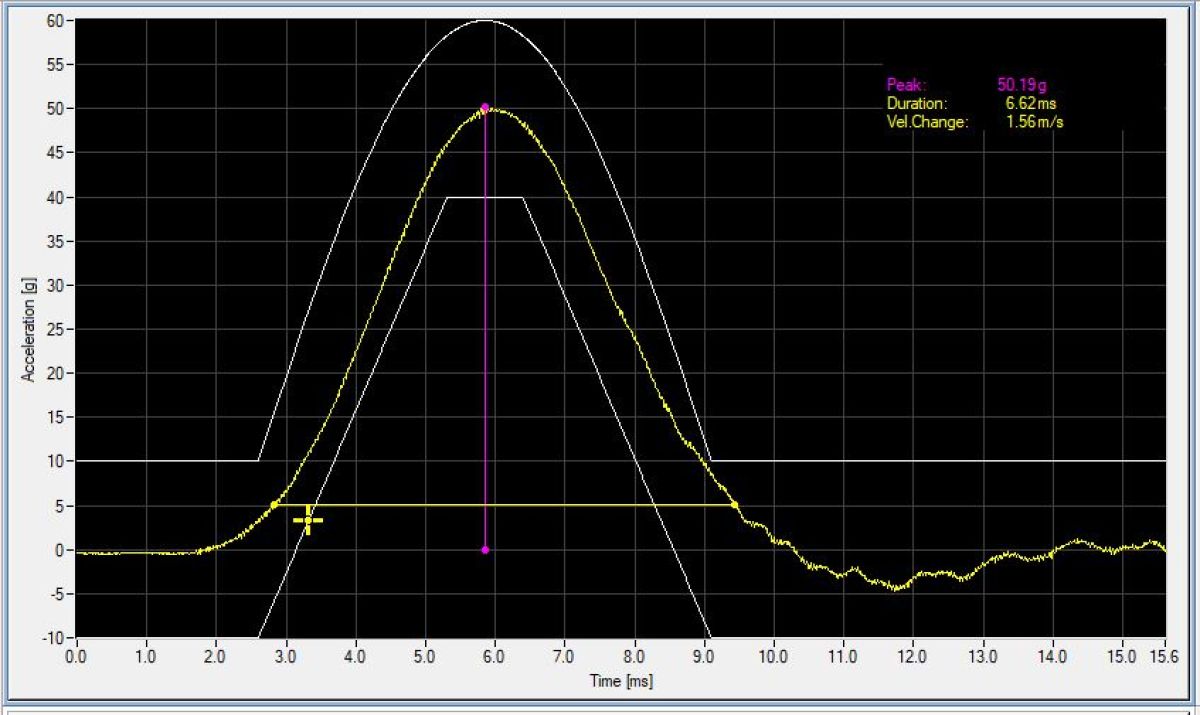Click the 60 tick on acceleration axis
1200x715 pixels.
tap(56, 21)
